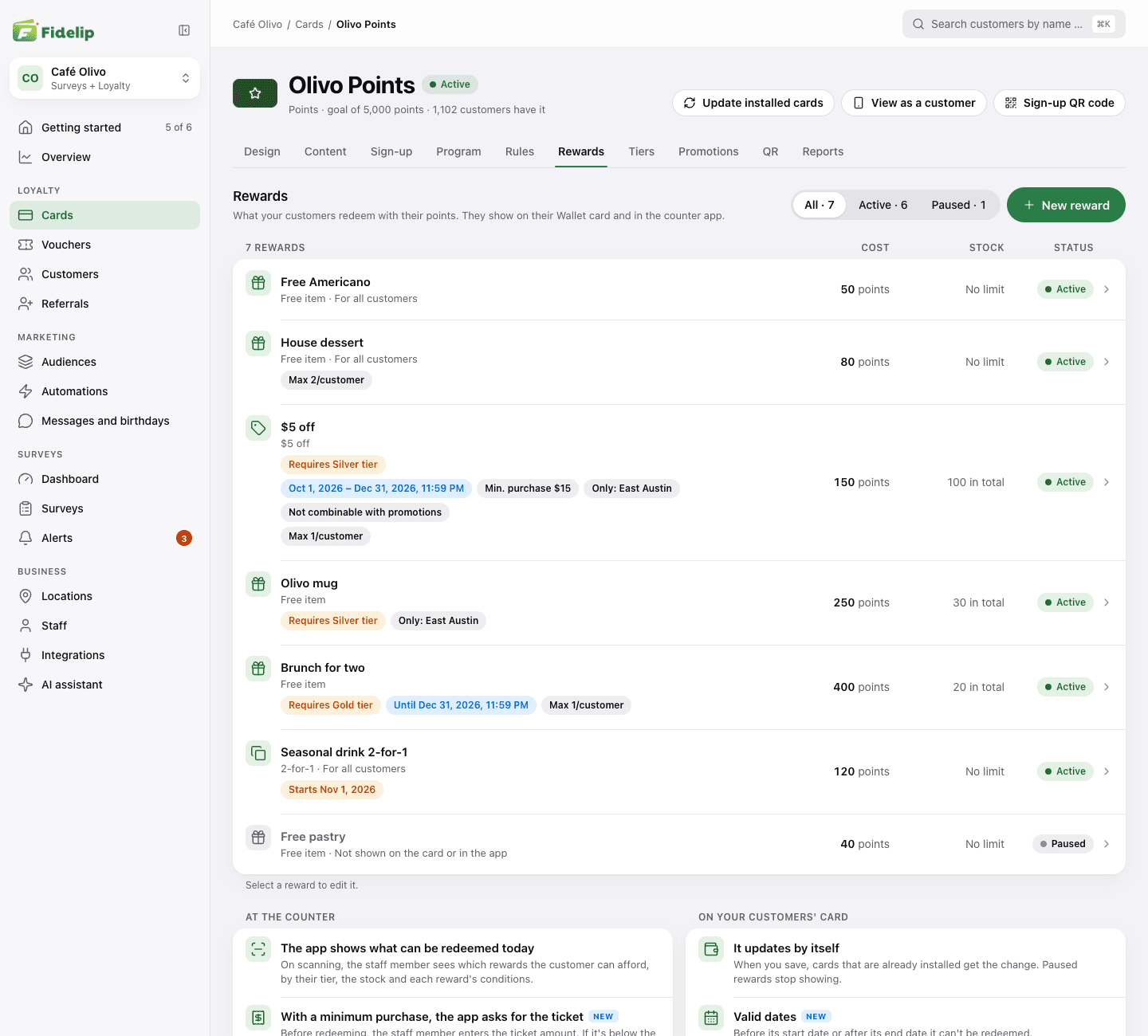Switch to the Tiers tab
Image resolution: width=1148 pixels, height=1036 pixels.
point(641,151)
